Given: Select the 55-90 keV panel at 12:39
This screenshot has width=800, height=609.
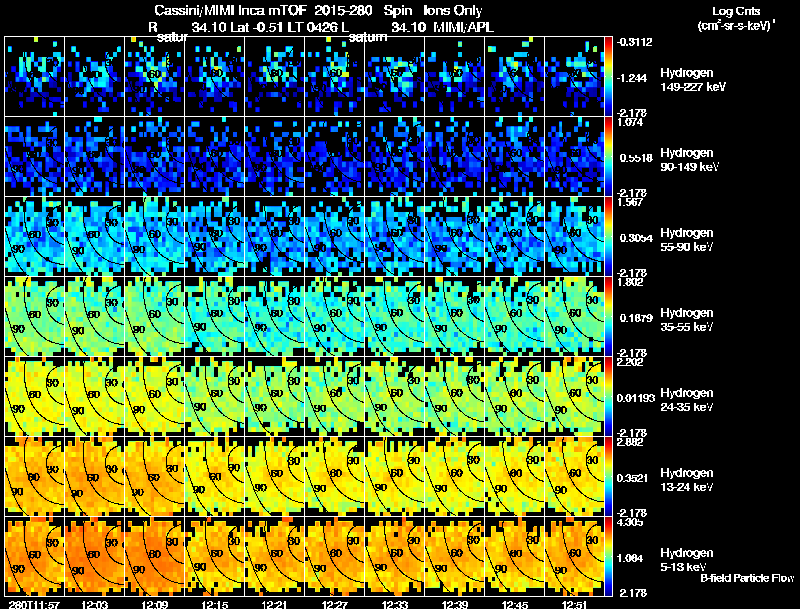Looking at the screenshot, I should click(x=455, y=237).
